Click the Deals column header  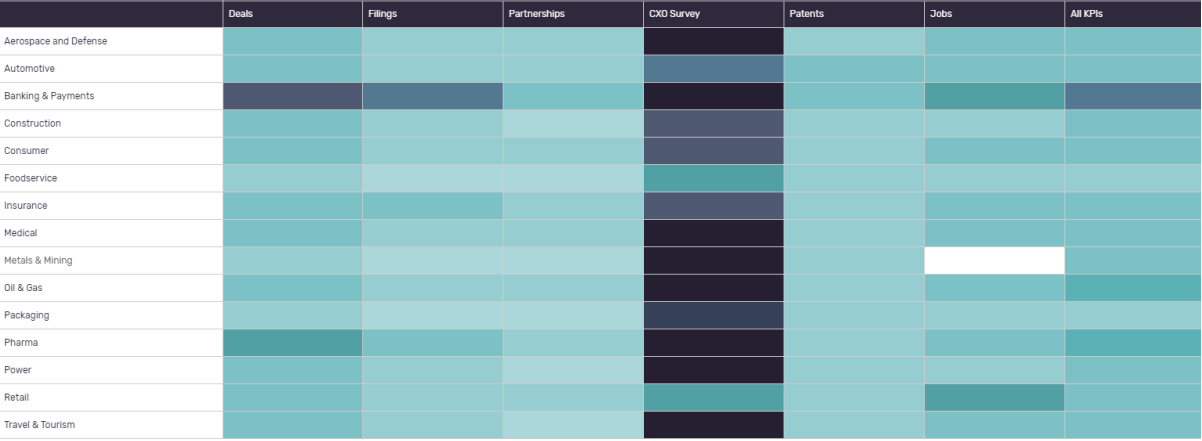tap(241, 14)
